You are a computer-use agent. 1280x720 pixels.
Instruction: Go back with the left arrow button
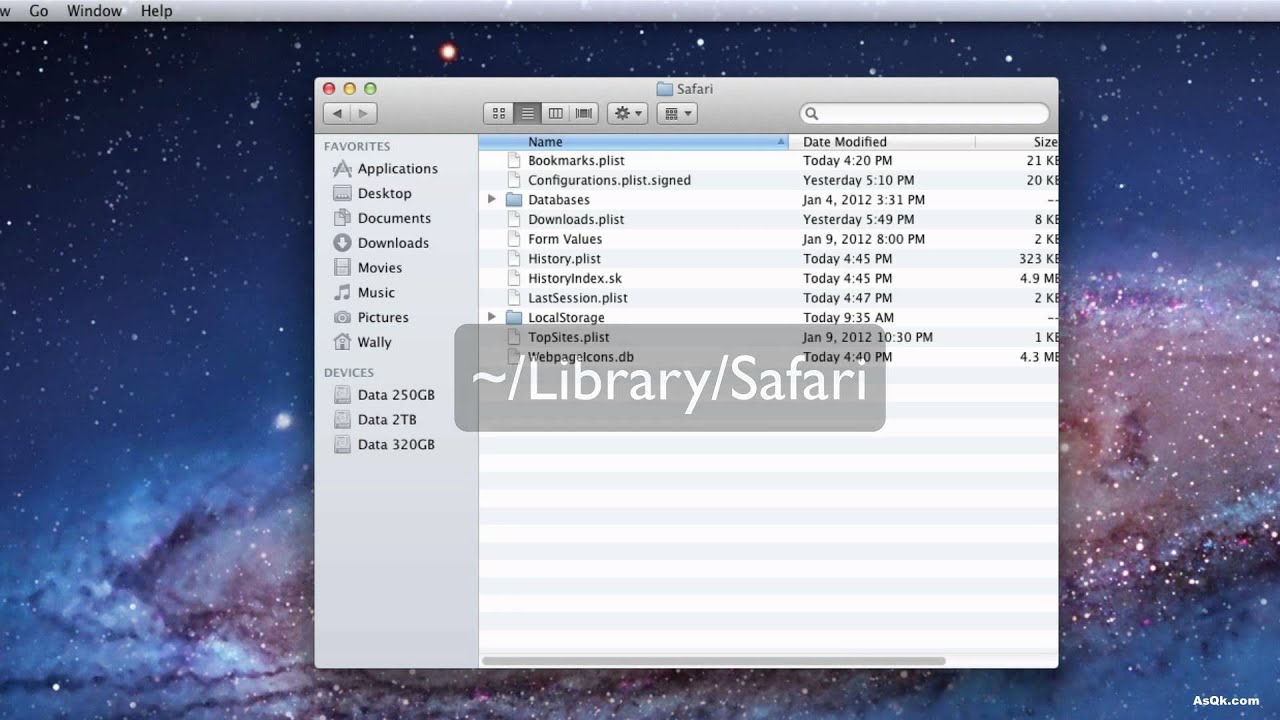point(337,114)
